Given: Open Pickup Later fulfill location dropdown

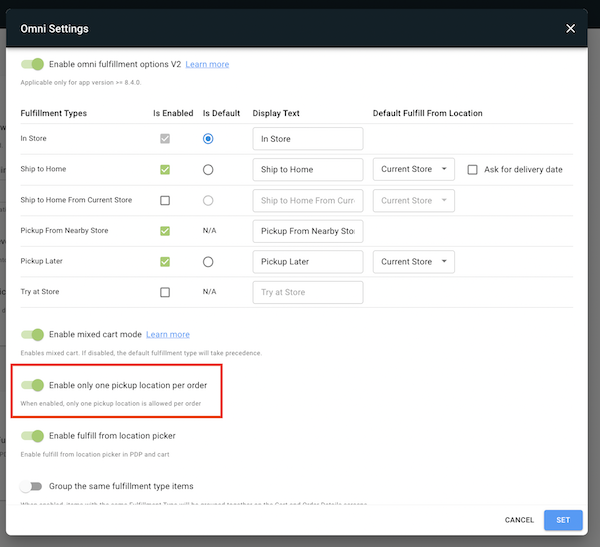Looking at the screenshot, I should [x=414, y=262].
